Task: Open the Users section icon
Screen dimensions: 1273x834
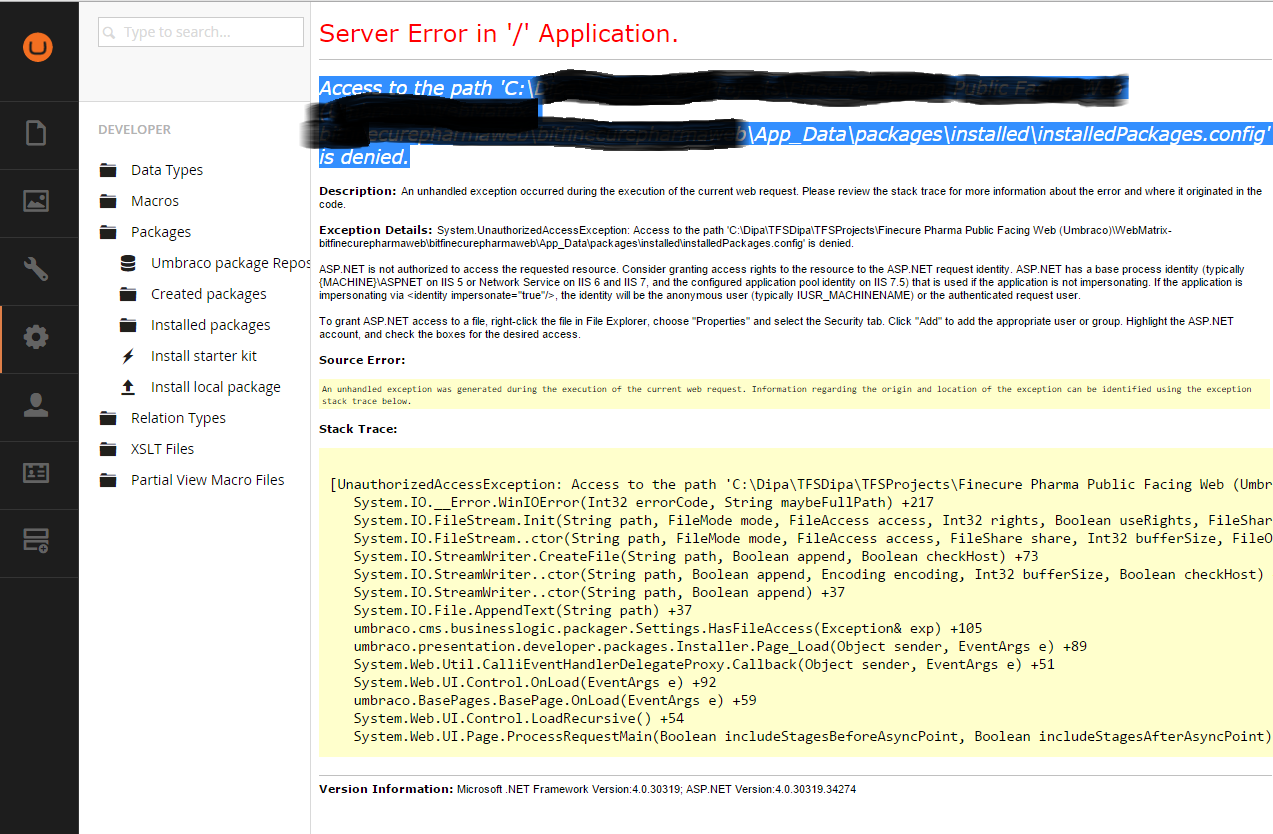Action: [36, 405]
